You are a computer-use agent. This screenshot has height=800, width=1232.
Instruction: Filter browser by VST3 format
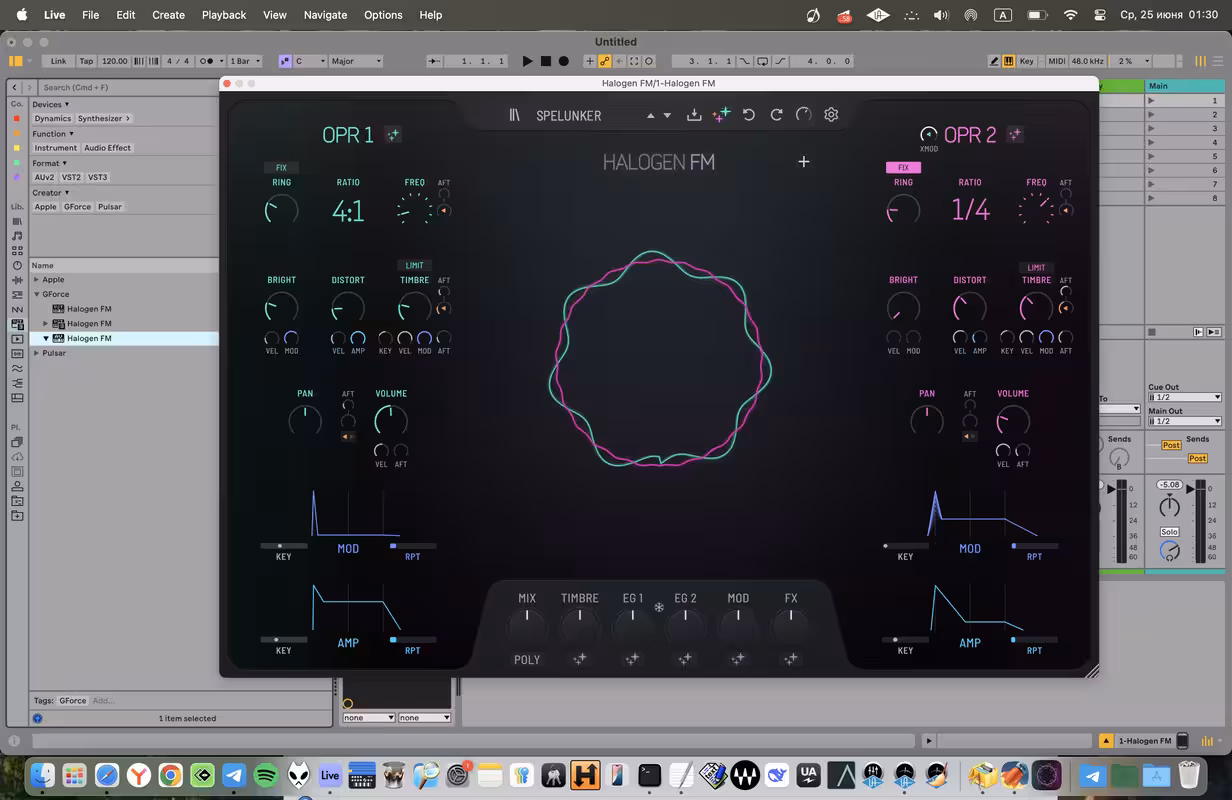tap(98, 178)
